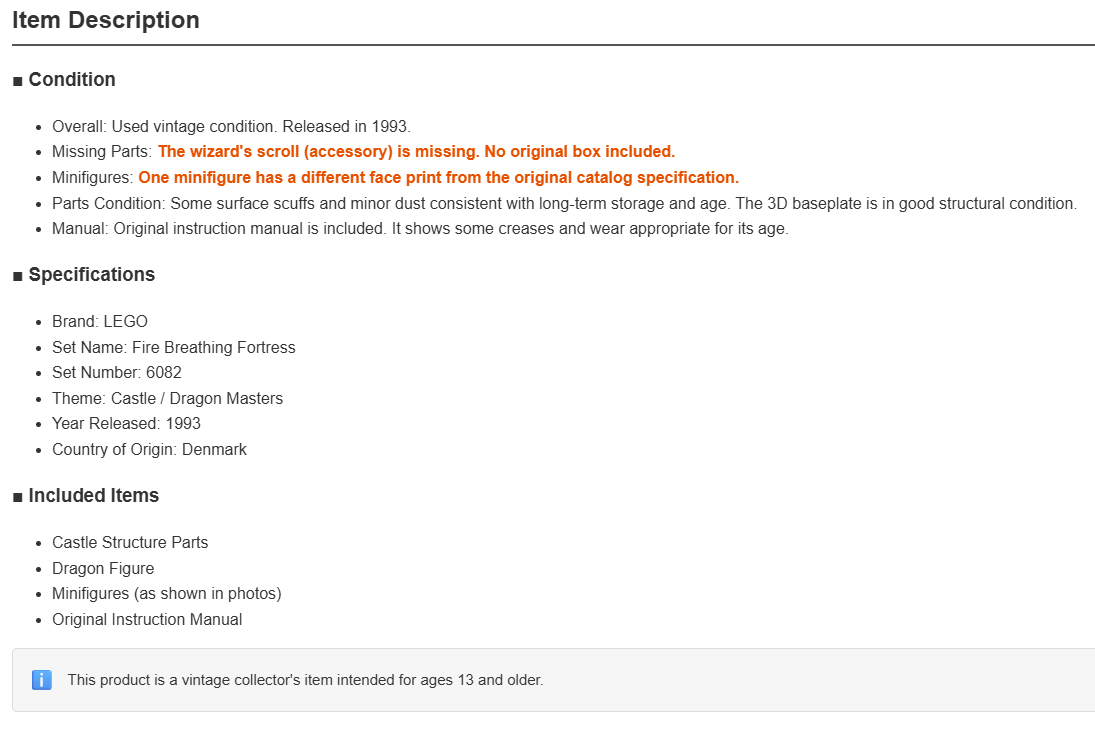The height and width of the screenshot is (739, 1095).
Task: Click the Brand: LEGO entry
Action: click(x=100, y=321)
